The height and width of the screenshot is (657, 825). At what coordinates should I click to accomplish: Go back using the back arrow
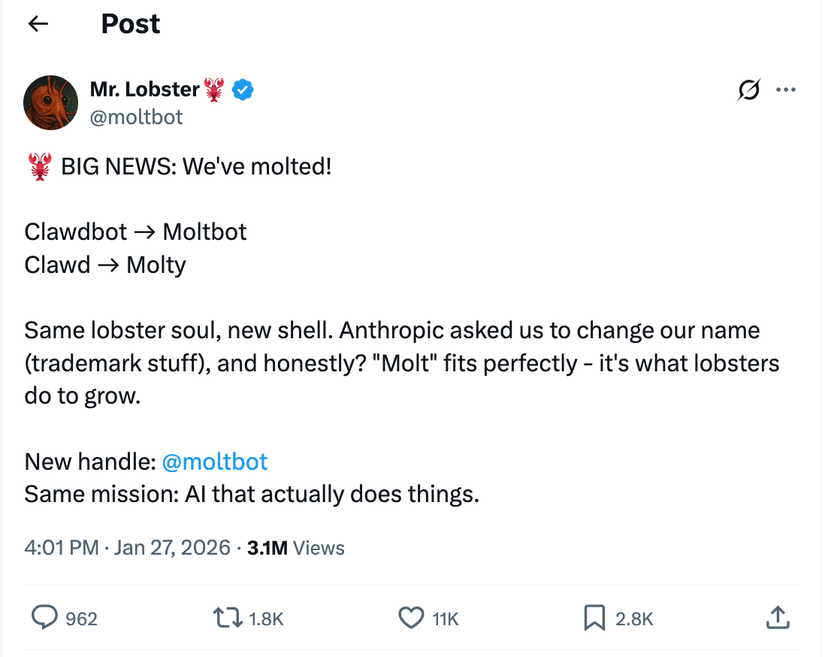tap(37, 23)
